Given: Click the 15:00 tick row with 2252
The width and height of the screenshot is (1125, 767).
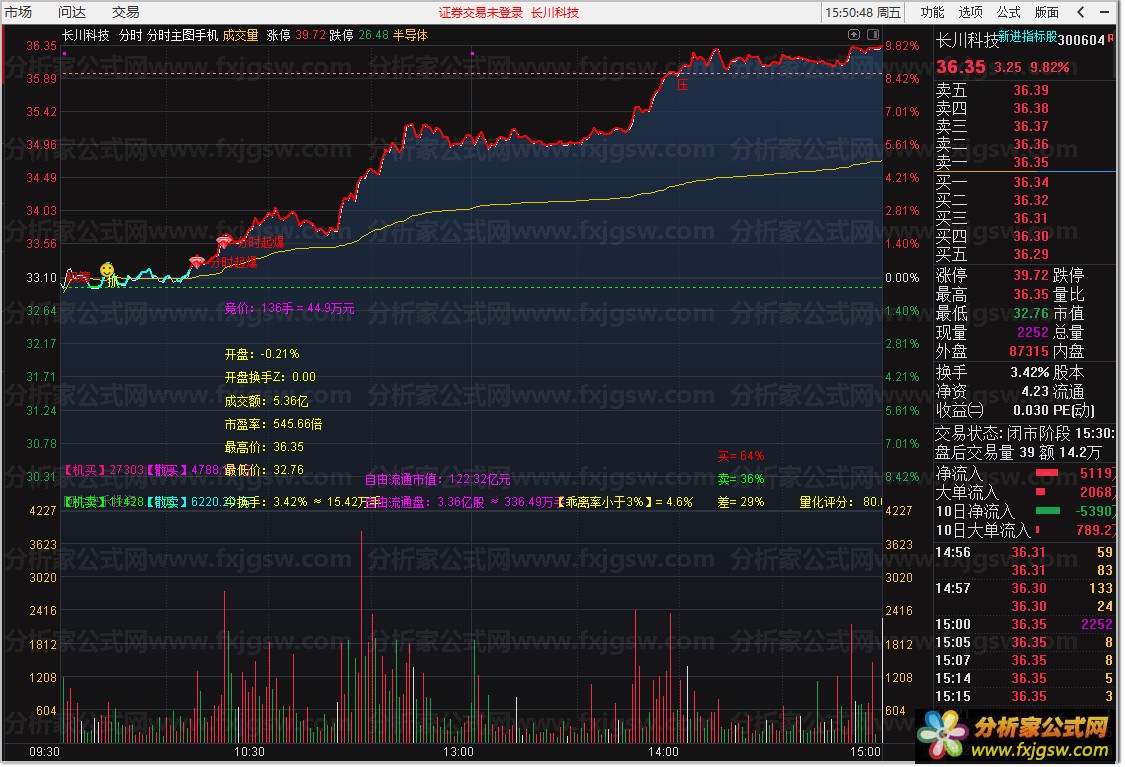Looking at the screenshot, I should click(1025, 624).
